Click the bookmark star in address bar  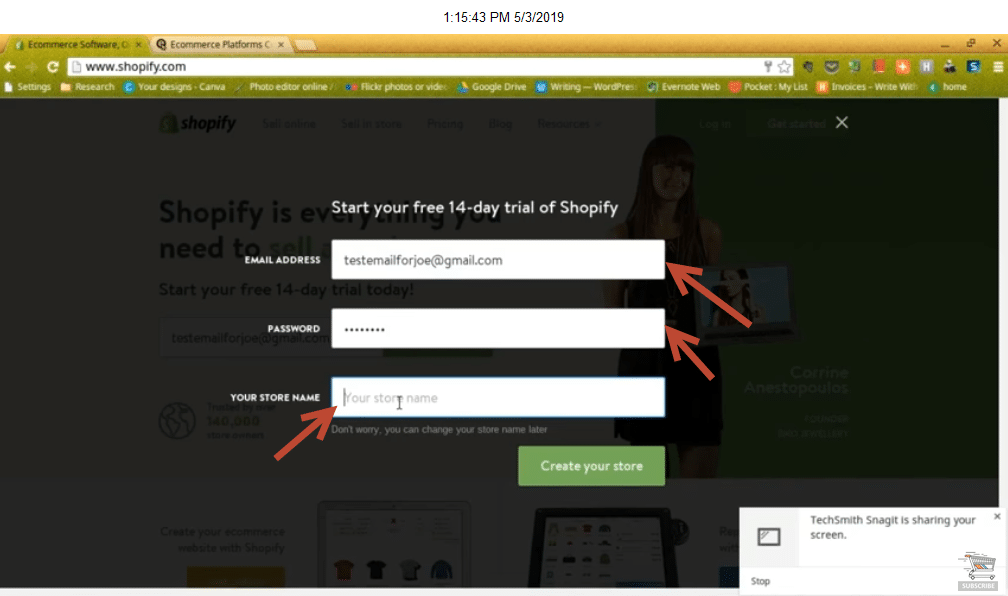784,66
